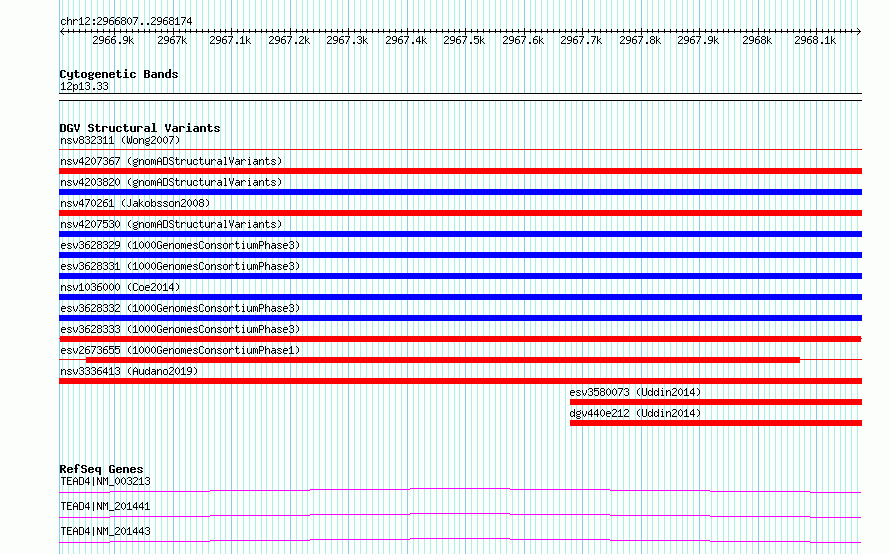Click the red bar for dgv440e212
890x554 pixels.
click(716, 423)
